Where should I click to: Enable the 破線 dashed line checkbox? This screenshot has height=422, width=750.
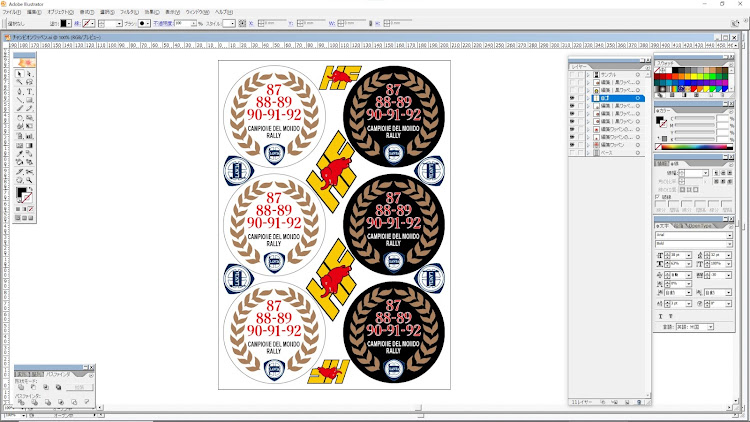(x=658, y=197)
